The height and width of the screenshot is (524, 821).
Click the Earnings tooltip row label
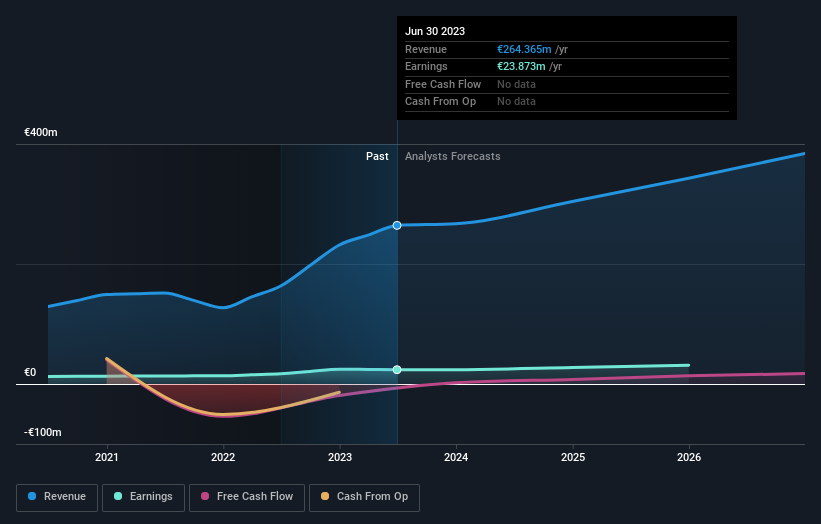click(426, 66)
